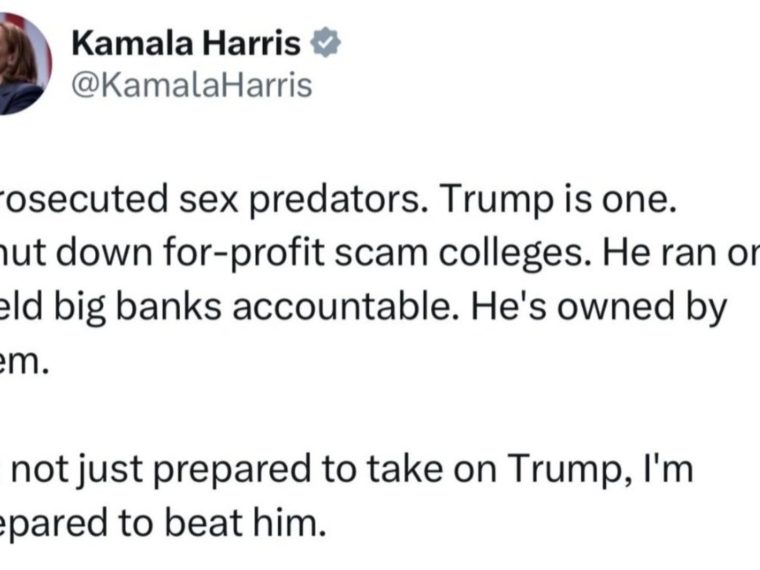The image size is (760, 570).
Task: Click the words 'beat him' at the end
Action: click(244, 523)
